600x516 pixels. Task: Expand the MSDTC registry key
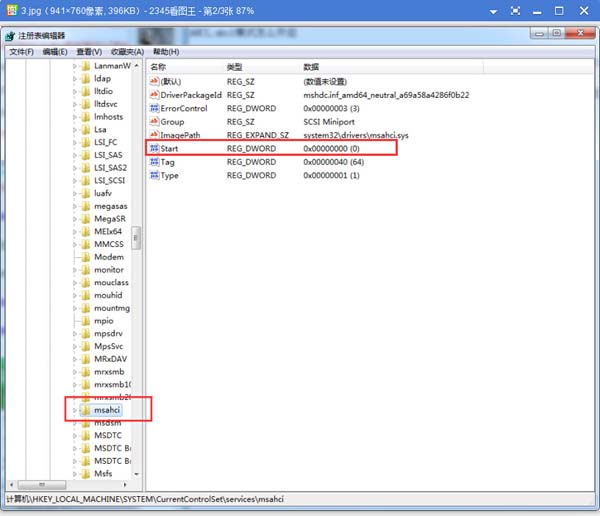pyautogui.click(x=75, y=436)
